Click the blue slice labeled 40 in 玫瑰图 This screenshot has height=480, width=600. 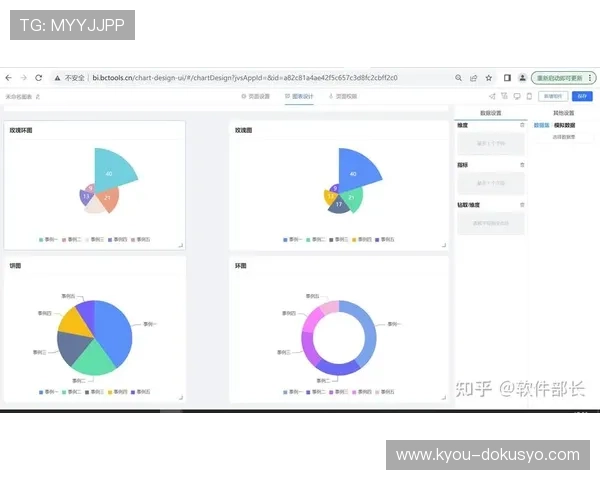[x=356, y=170]
